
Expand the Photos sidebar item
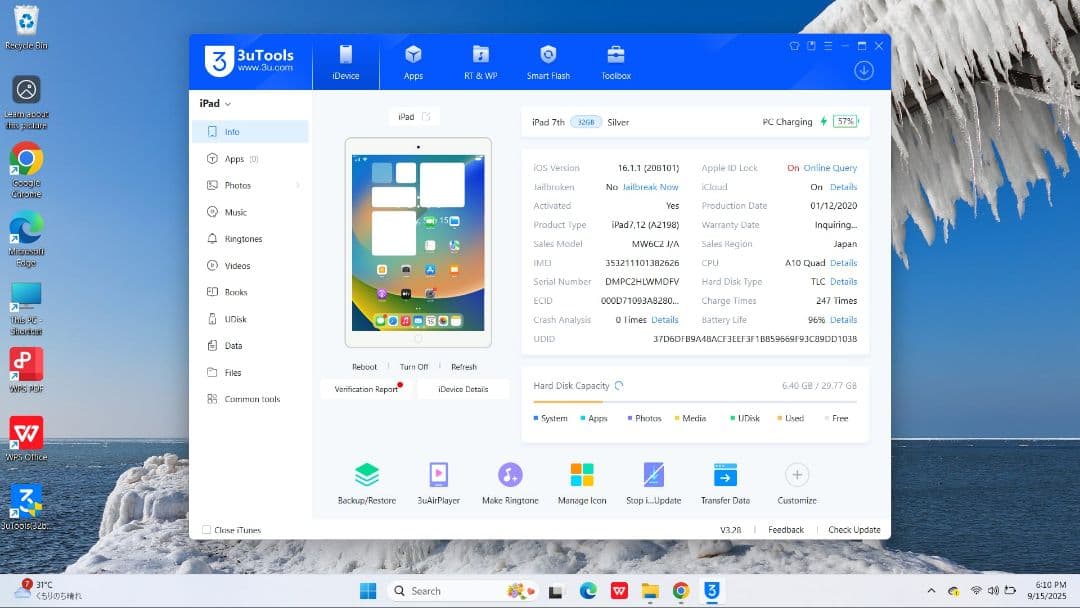point(297,186)
